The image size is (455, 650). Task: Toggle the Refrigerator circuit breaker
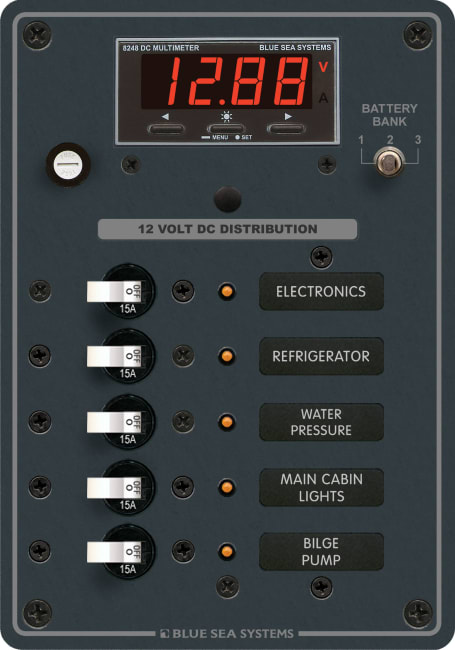[x=114, y=356]
